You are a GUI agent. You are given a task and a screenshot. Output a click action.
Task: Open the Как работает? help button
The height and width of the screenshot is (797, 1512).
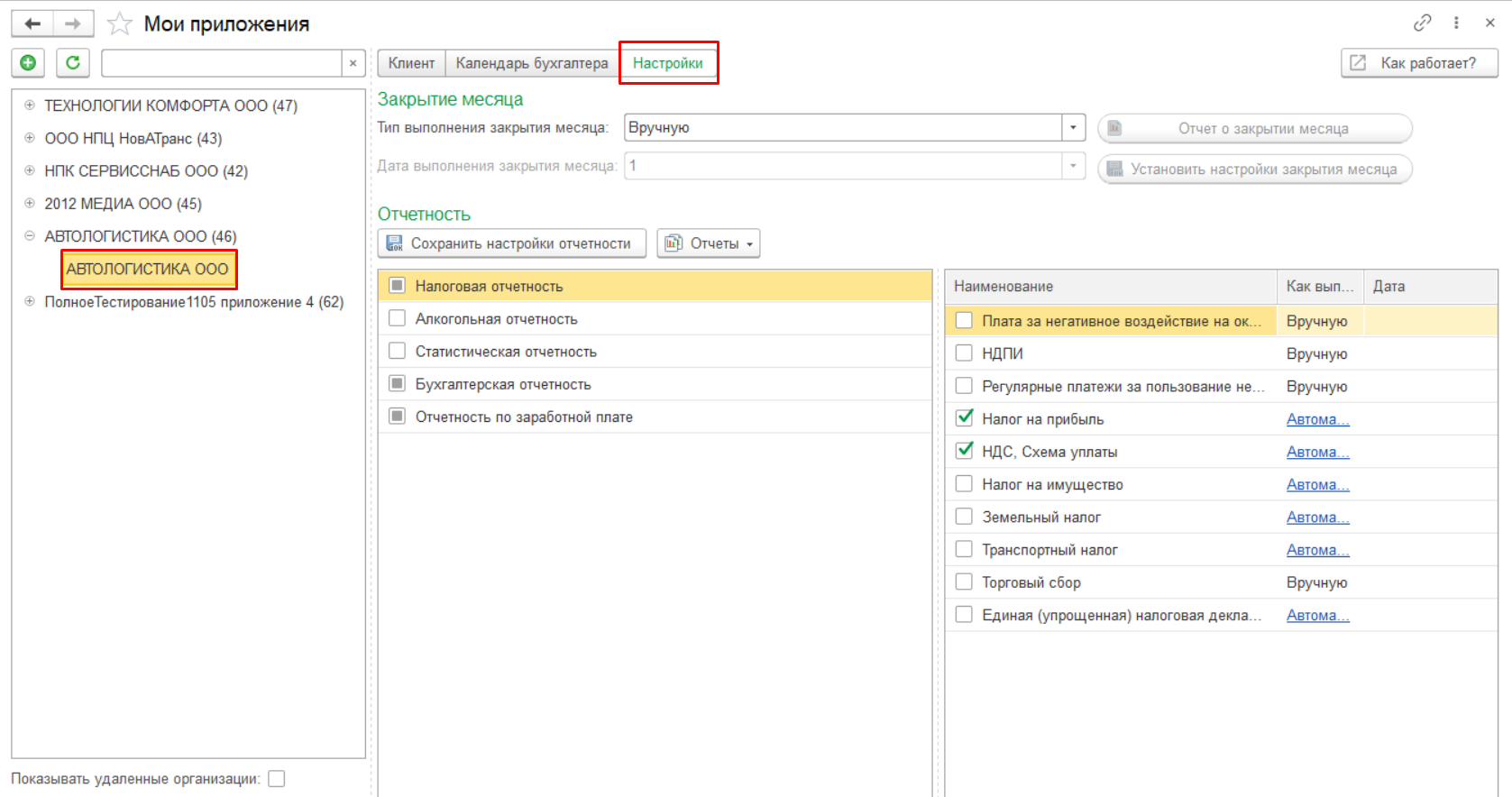(x=1419, y=63)
